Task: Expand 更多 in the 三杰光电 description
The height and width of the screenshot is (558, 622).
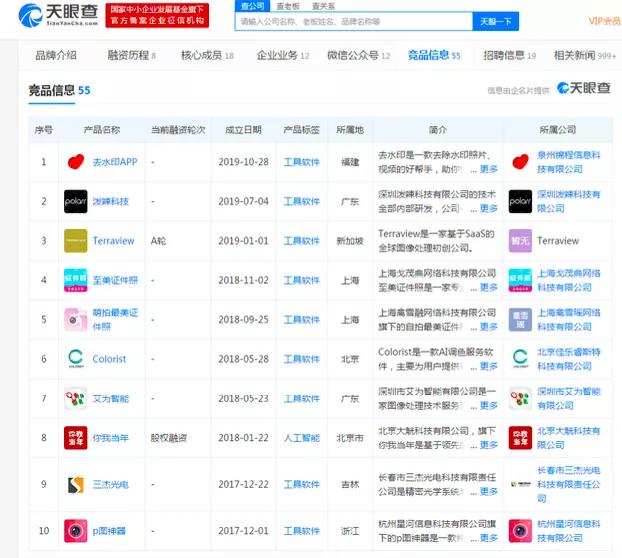Action: coord(488,492)
